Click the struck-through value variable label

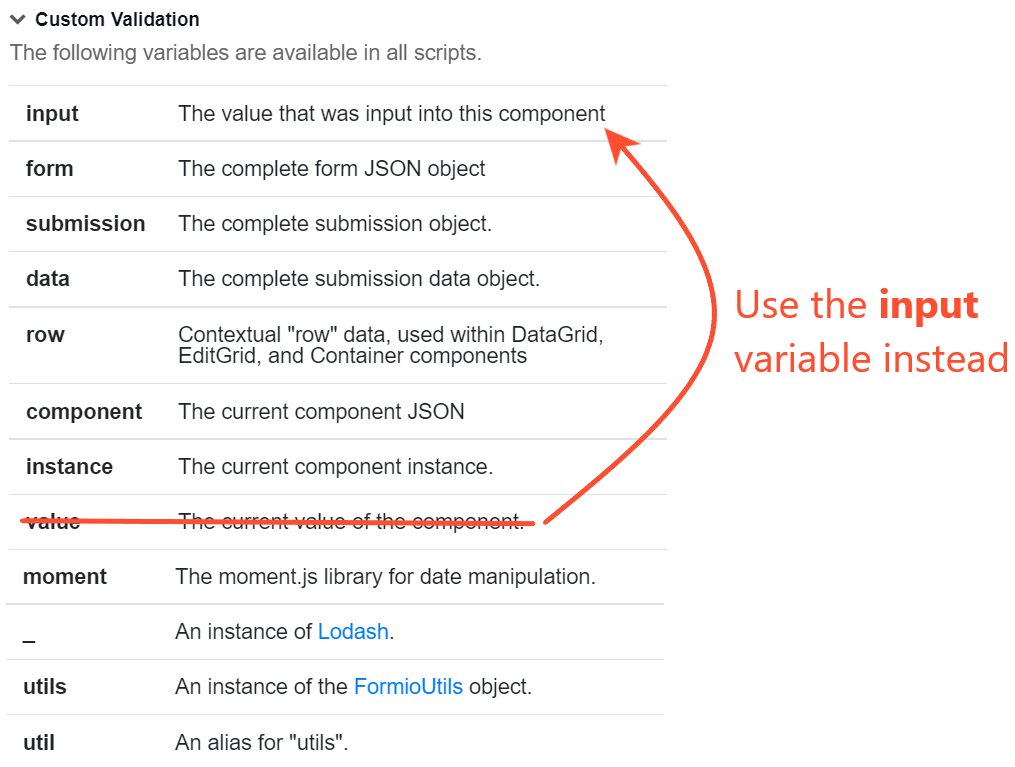[53, 521]
